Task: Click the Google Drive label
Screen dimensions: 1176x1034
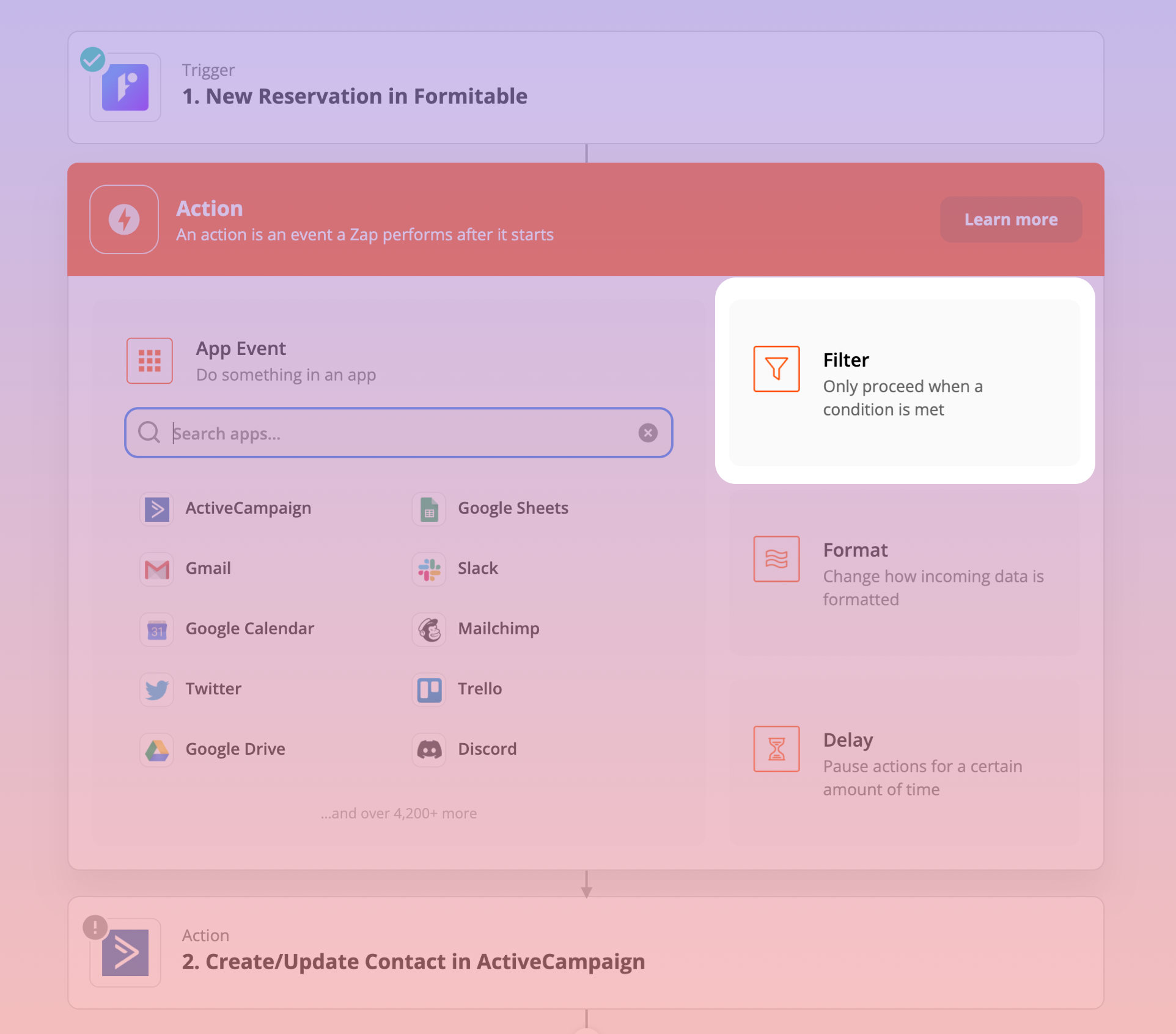Action: pyautogui.click(x=235, y=749)
